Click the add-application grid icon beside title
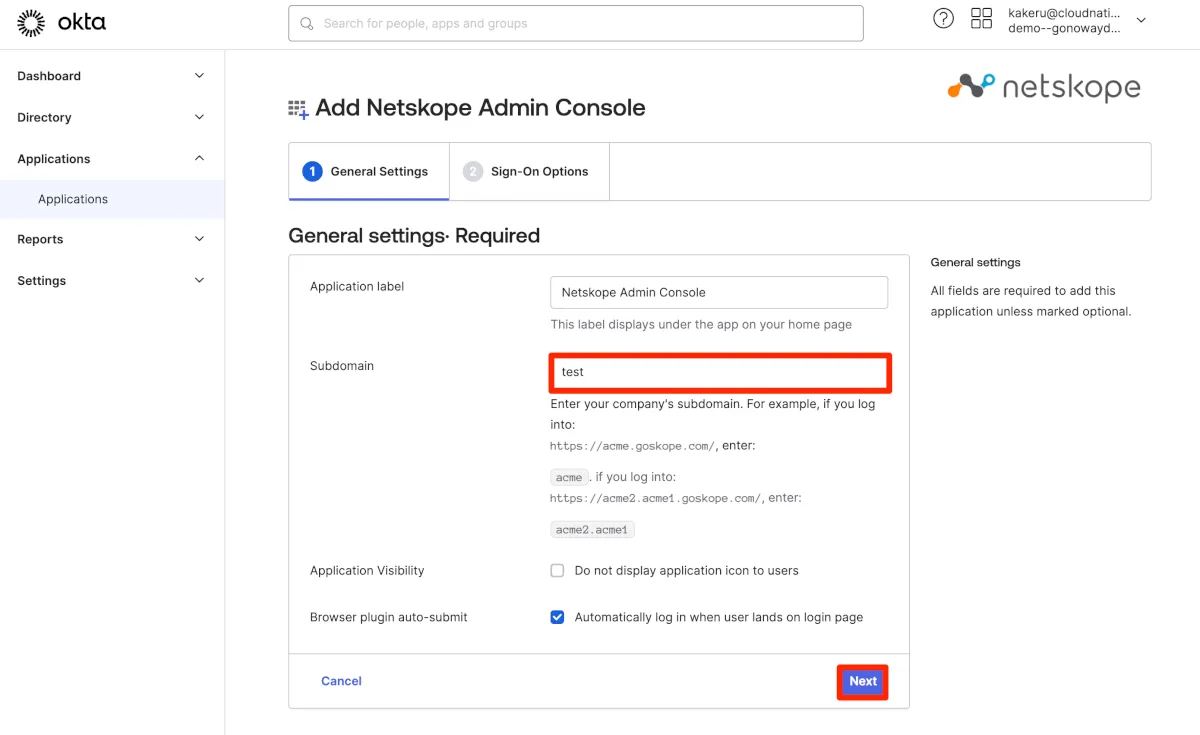The height and width of the screenshot is (735, 1200). (298, 109)
